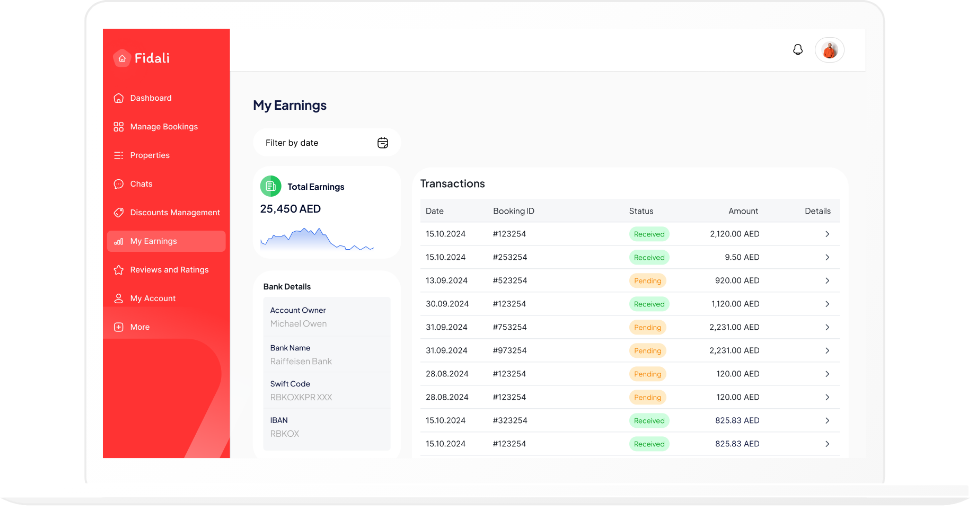
Task: Open the user profile avatar
Action: click(830, 50)
